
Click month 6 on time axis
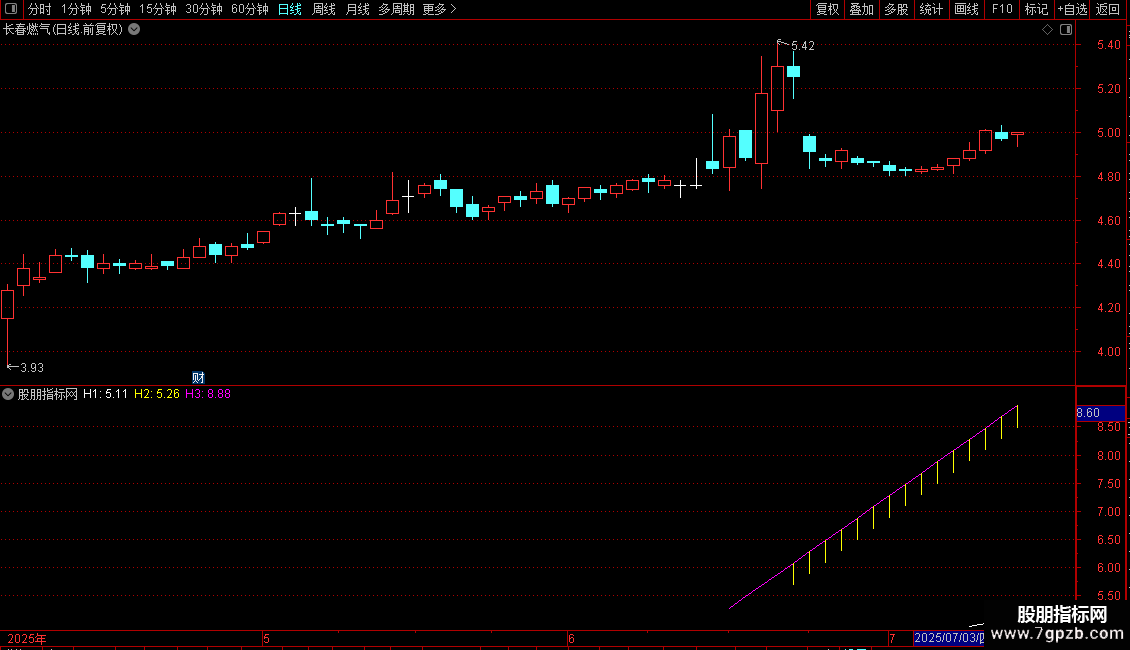(571, 638)
